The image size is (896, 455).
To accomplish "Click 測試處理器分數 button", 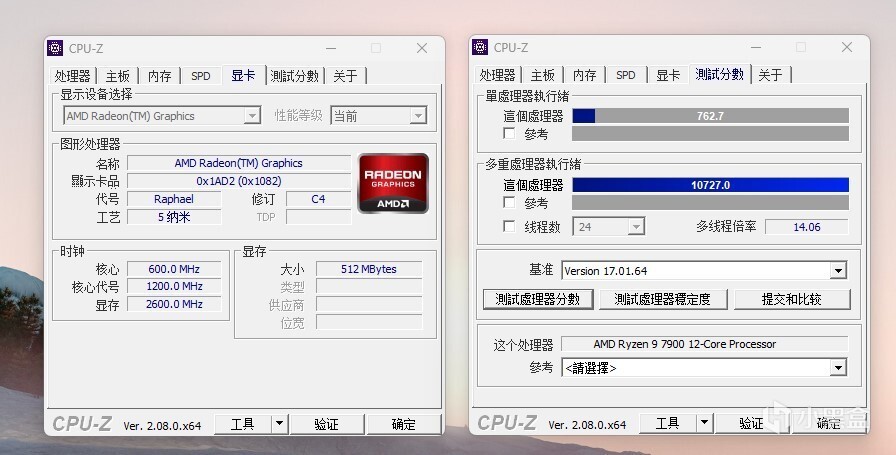I will point(538,299).
